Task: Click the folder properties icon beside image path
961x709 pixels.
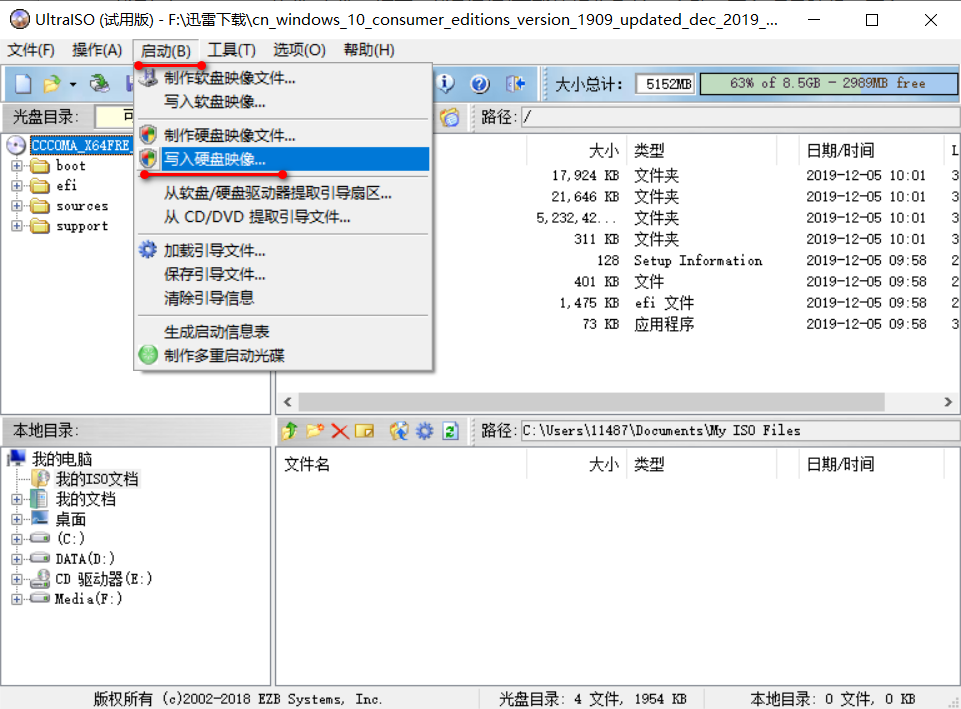Action: pyautogui.click(x=449, y=116)
